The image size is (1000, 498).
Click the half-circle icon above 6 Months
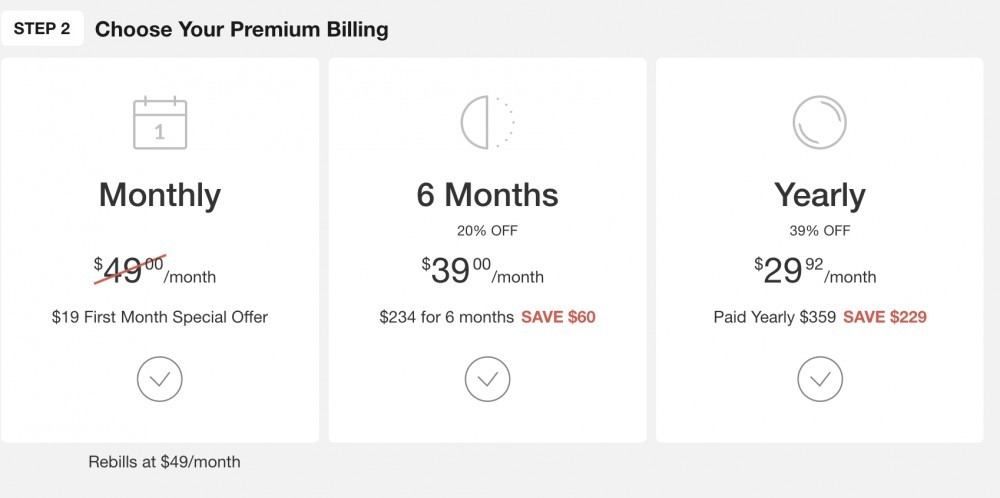pos(487,122)
